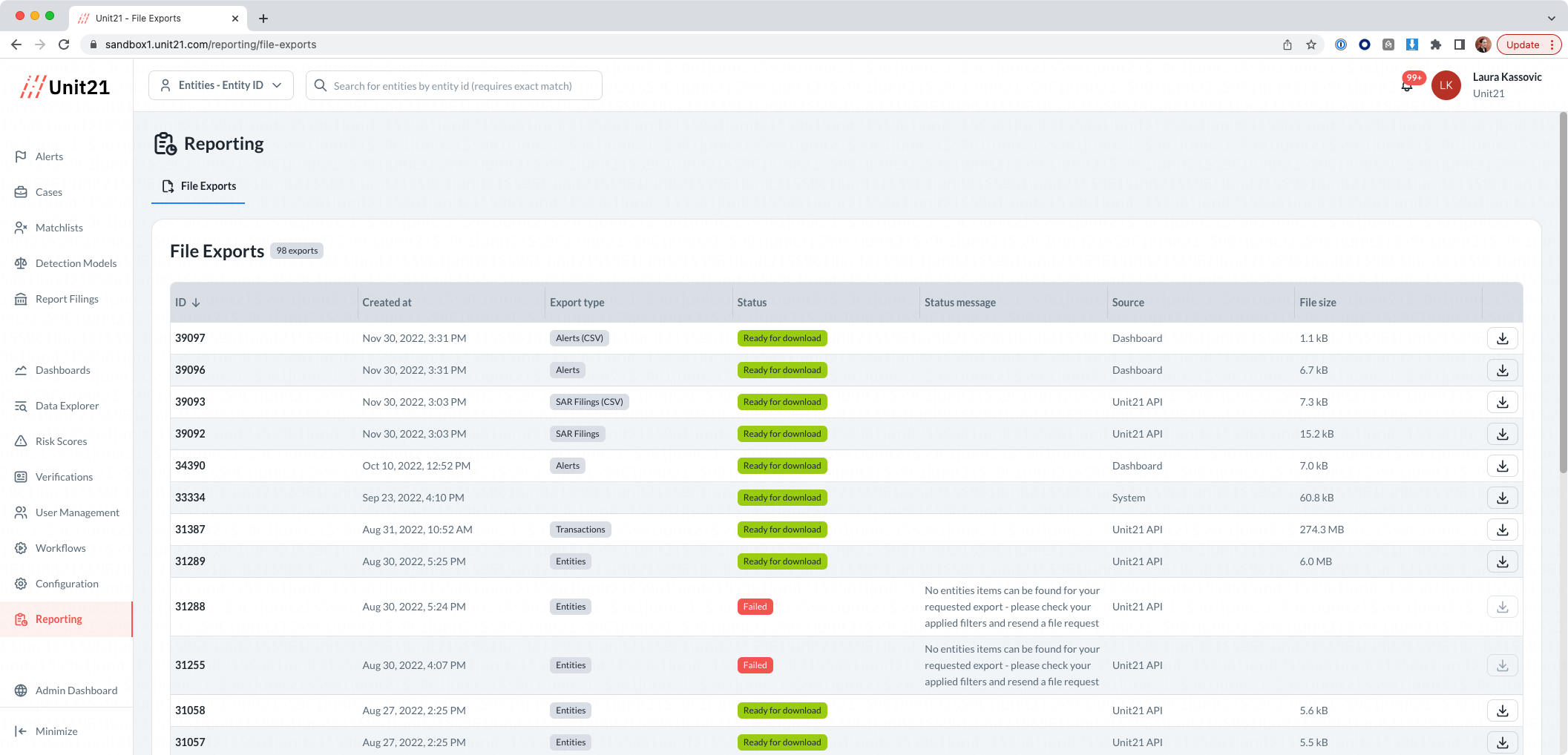The height and width of the screenshot is (755, 1568).
Task: Open Data Explorer
Action: pos(67,406)
